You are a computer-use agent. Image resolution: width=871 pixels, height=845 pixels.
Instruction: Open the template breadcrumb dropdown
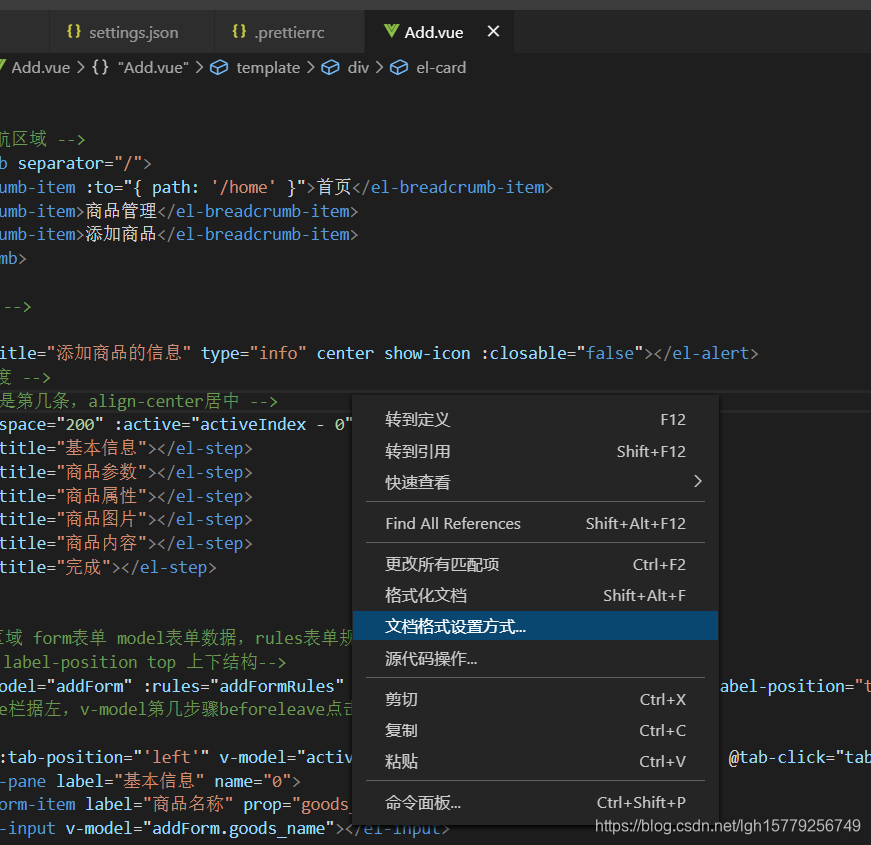pyautogui.click(x=268, y=67)
